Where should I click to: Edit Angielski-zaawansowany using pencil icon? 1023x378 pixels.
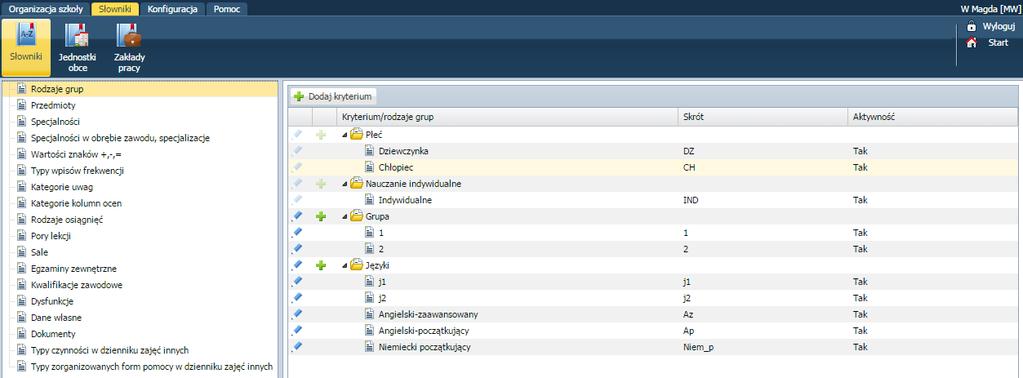point(298,314)
